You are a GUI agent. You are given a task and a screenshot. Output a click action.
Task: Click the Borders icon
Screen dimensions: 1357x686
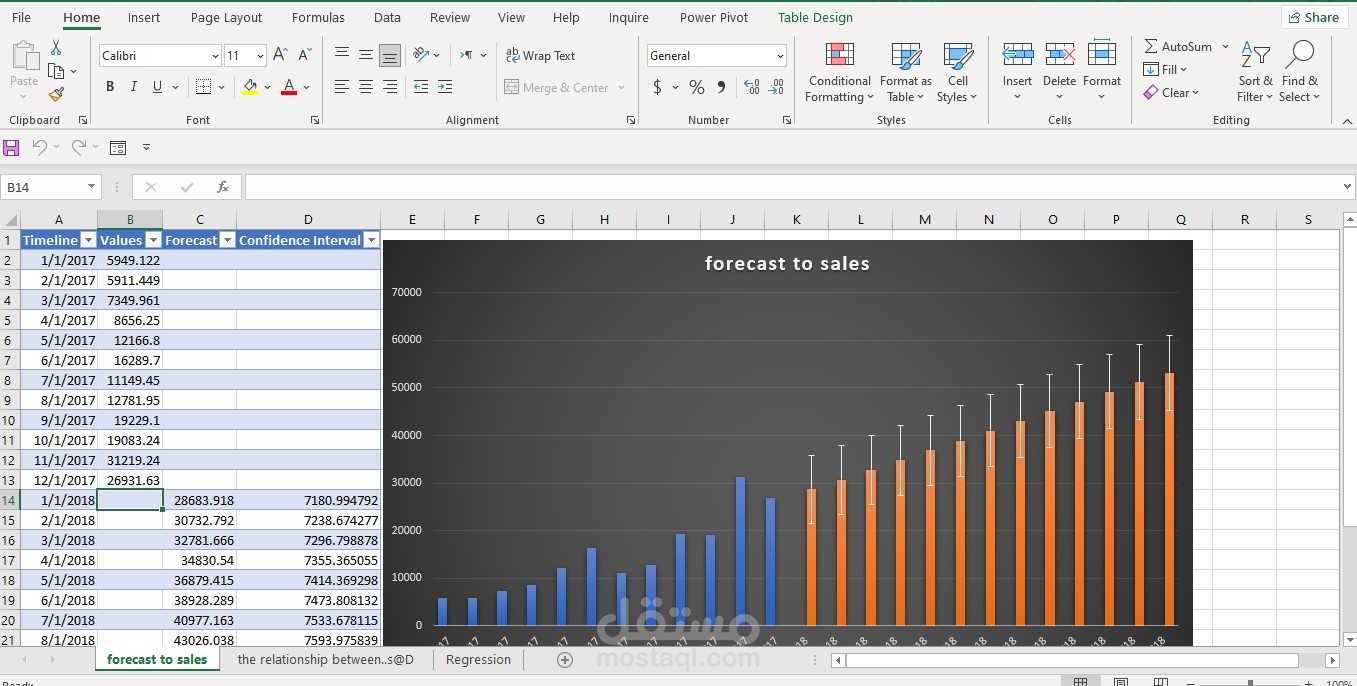[x=203, y=87]
